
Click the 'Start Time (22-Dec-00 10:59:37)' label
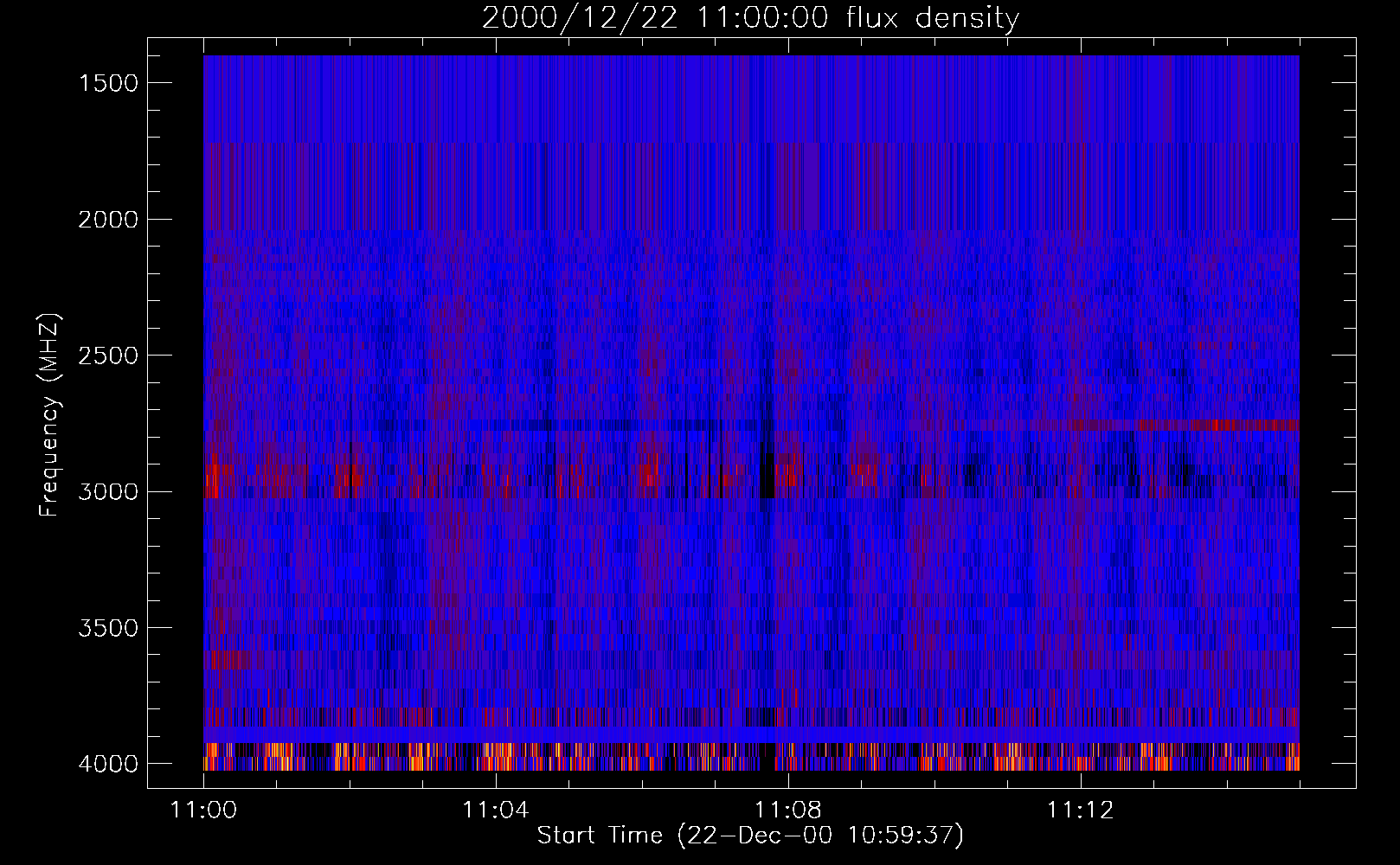coord(750,836)
